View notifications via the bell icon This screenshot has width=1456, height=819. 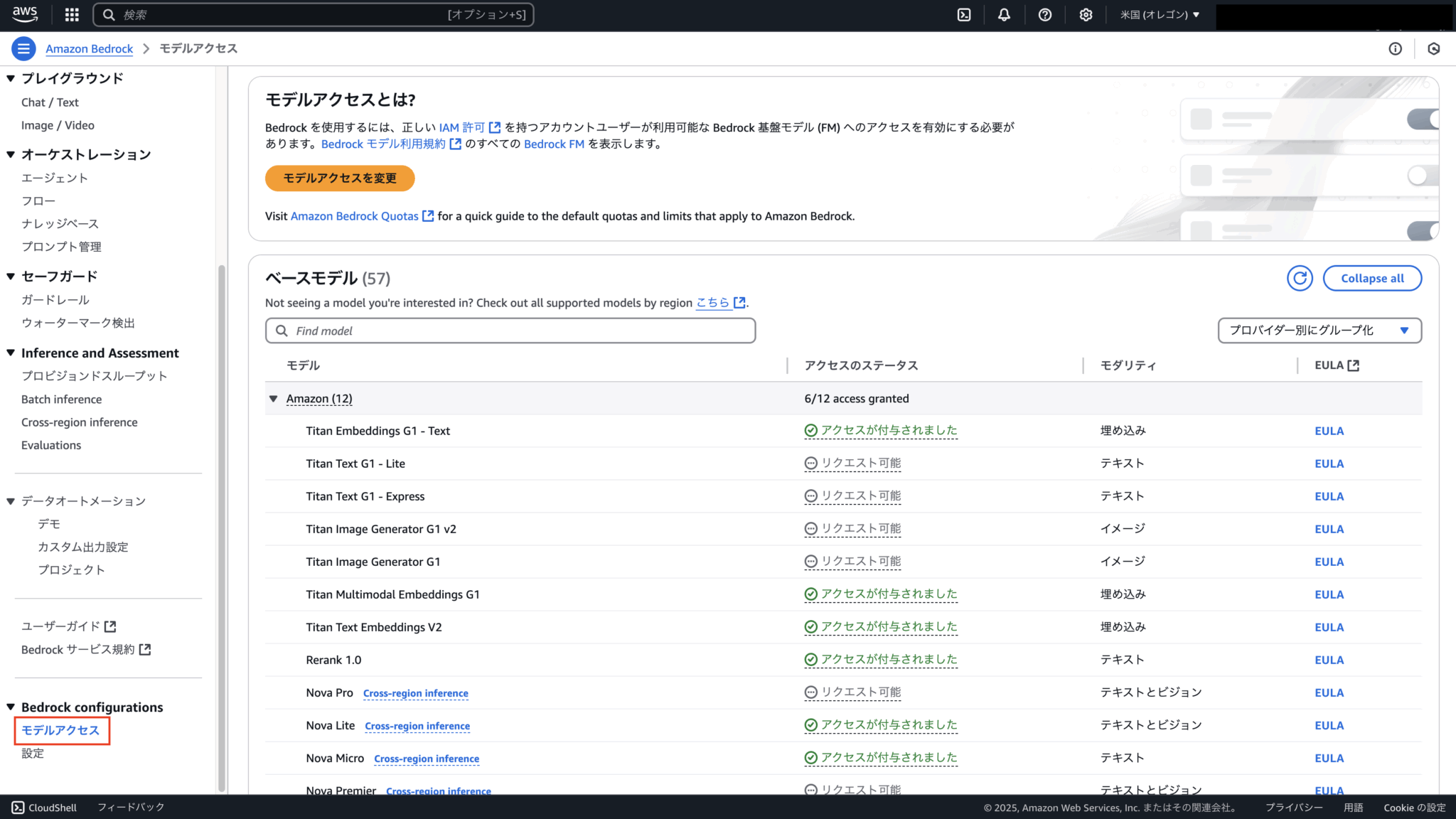1004,14
